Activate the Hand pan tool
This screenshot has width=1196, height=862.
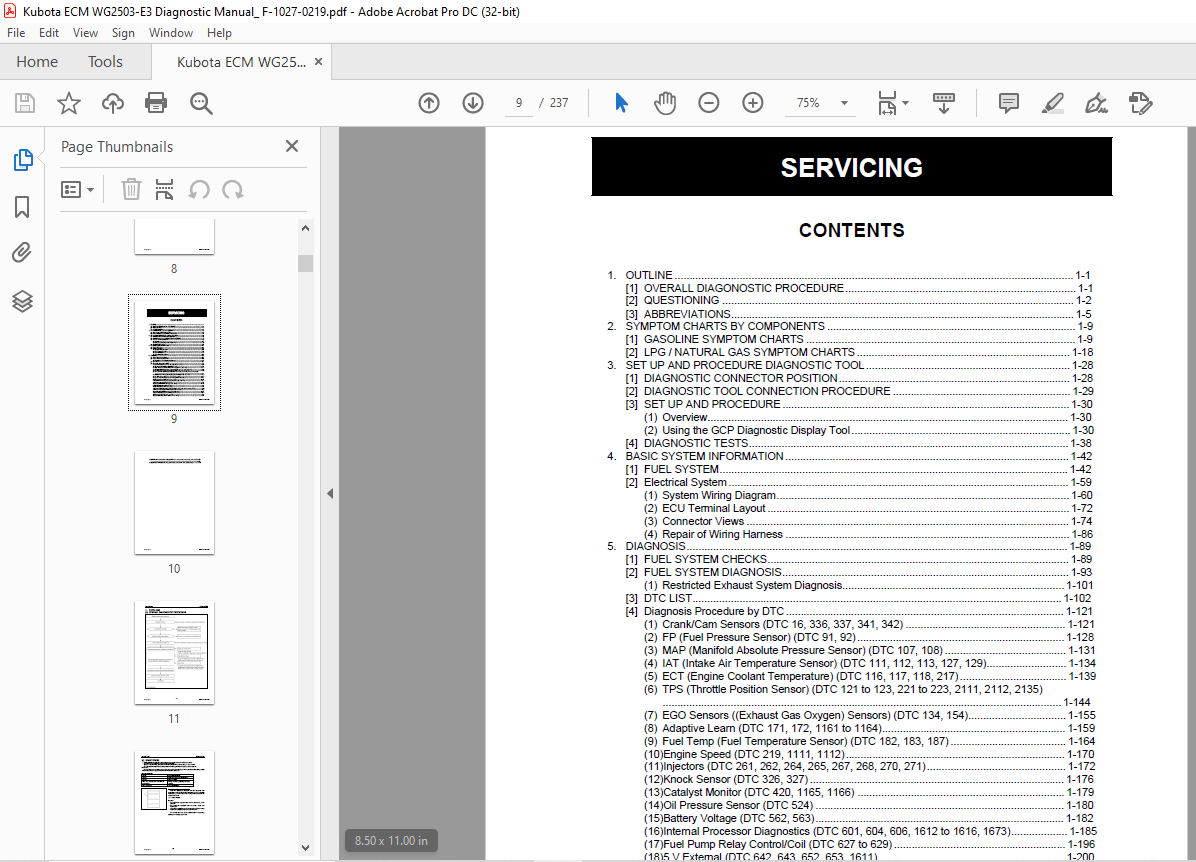(x=665, y=103)
